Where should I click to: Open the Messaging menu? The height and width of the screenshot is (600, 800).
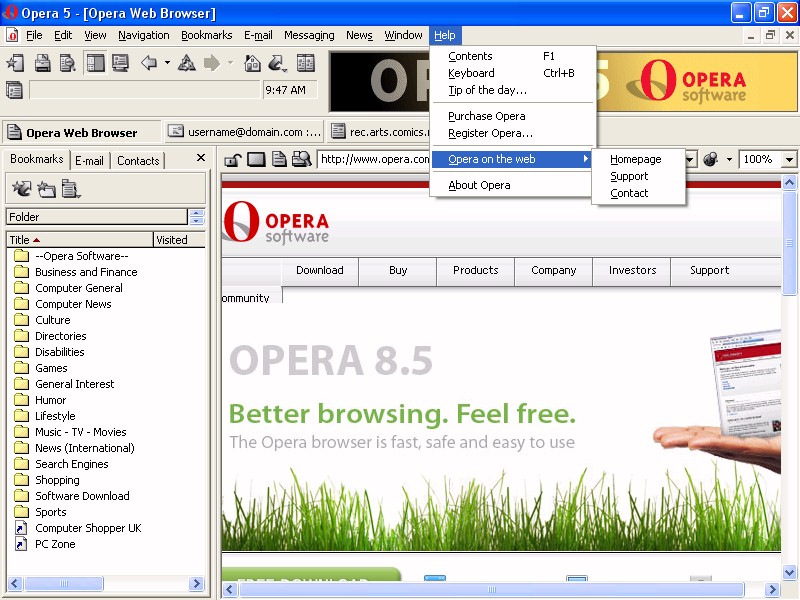pyautogui.click(x=309, y=35)
